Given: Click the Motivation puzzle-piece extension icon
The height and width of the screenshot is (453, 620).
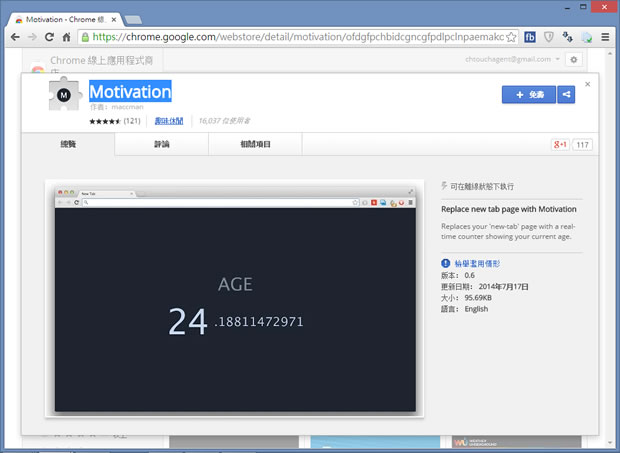Looking at the screenshot, I should coord(64,94).
